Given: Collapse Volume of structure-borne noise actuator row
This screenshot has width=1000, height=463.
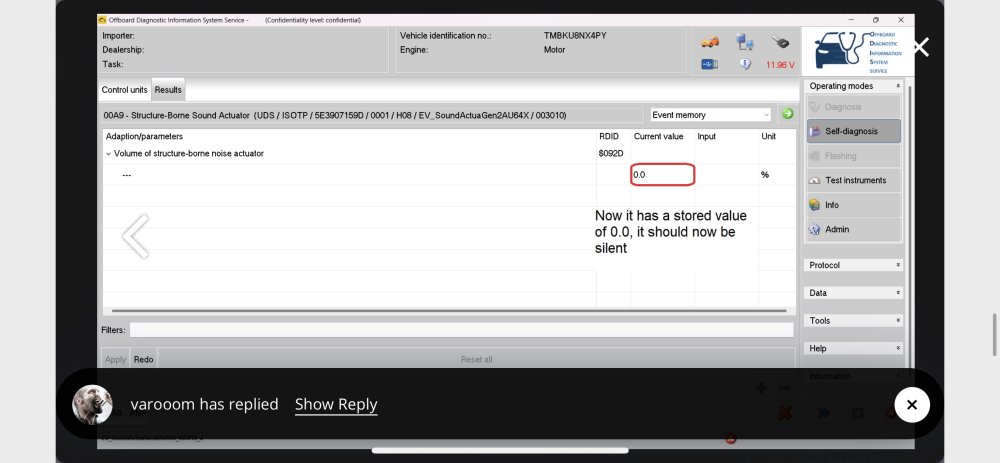Looking at the screenshot, I should 108,154.
